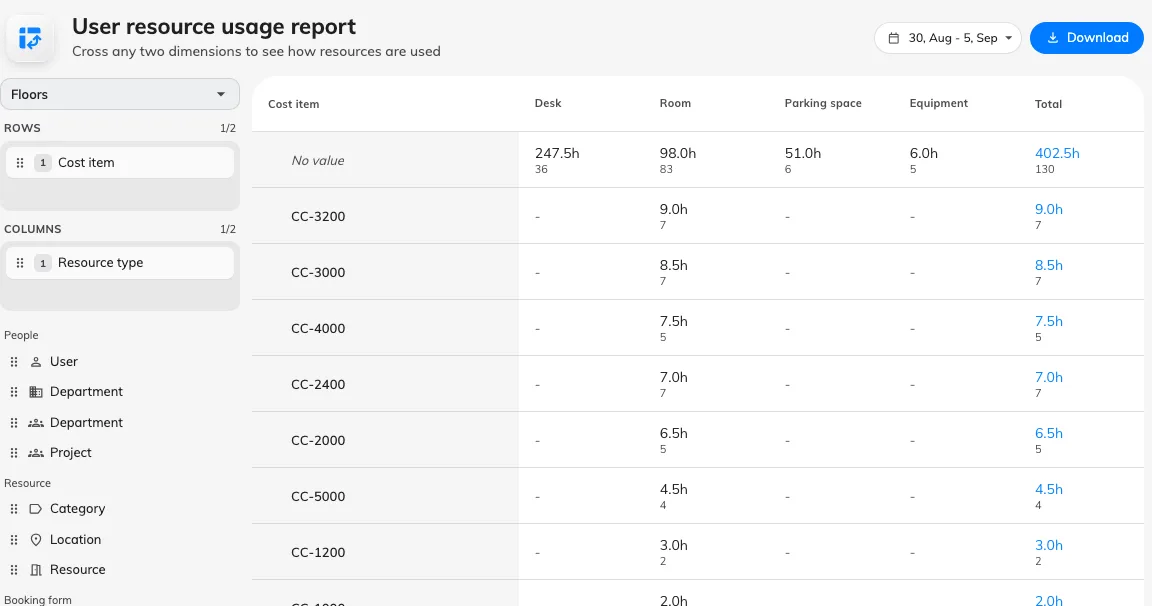Click the User person icon
The image size is (1152, 606).
35,361
